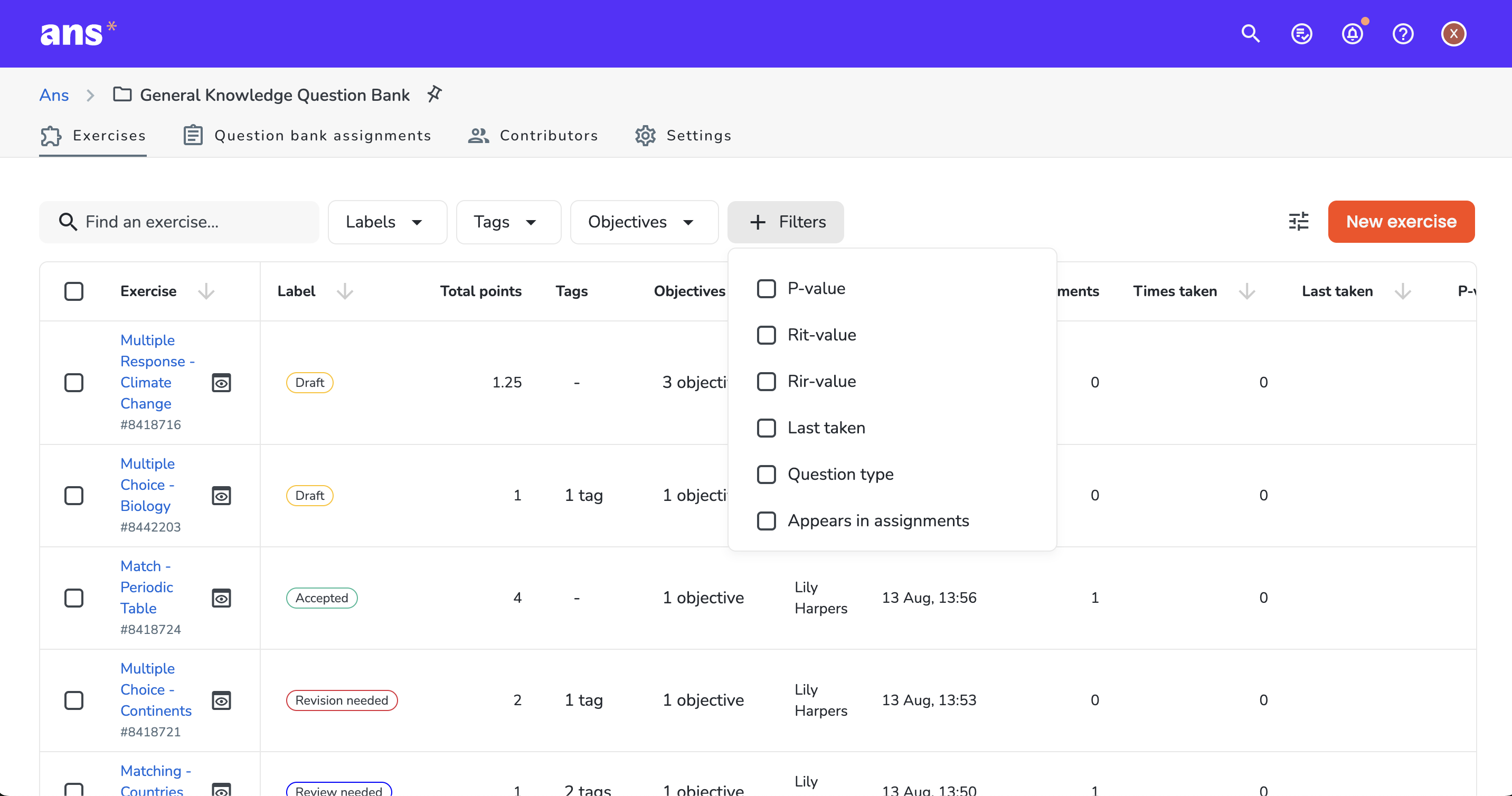Viewport: 1512px width, 796px height.
Task: Open the notifications bell
Action: click(1353, 34)
